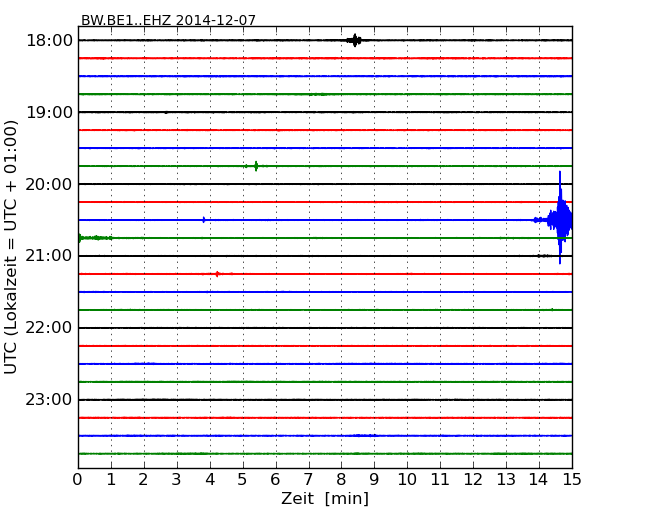Select the Zeit [min] axis label
Image resolution: width=650 pixels, height=520 pixels.
click(325, 498)
